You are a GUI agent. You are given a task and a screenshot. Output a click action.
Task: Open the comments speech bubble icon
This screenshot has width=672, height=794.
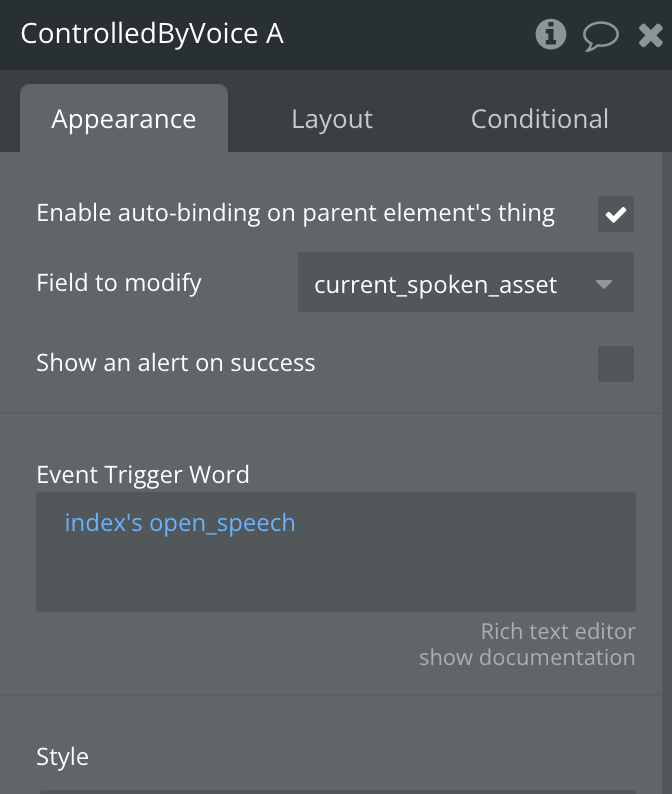601,36
